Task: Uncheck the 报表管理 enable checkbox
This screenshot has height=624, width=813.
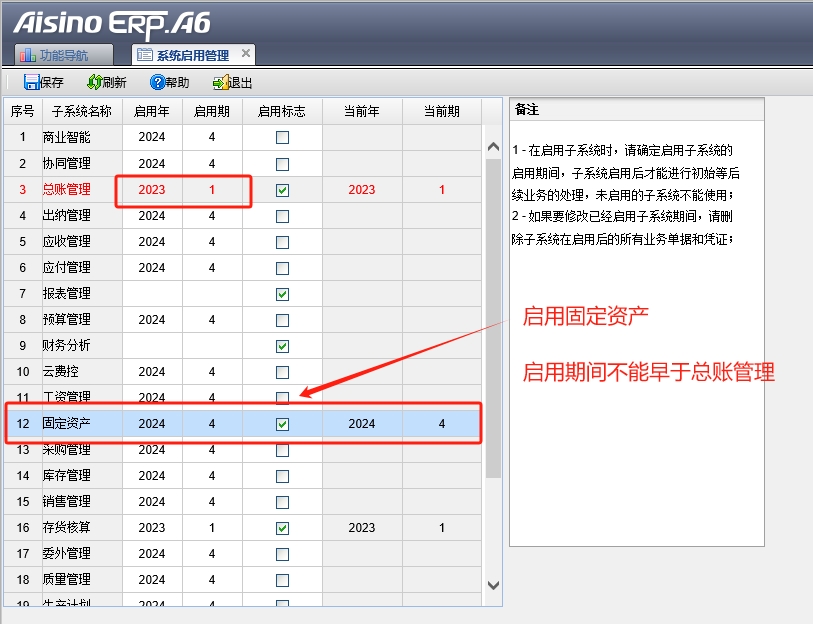Action: 283,293
